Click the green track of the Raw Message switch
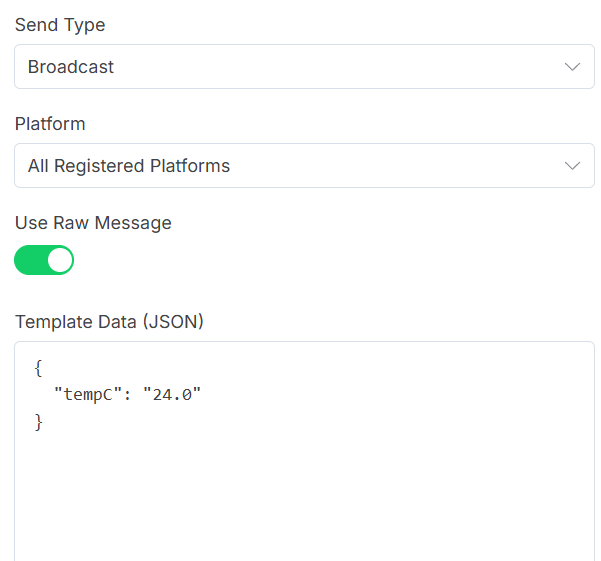The image size is (601, 561). coord(31,260)
